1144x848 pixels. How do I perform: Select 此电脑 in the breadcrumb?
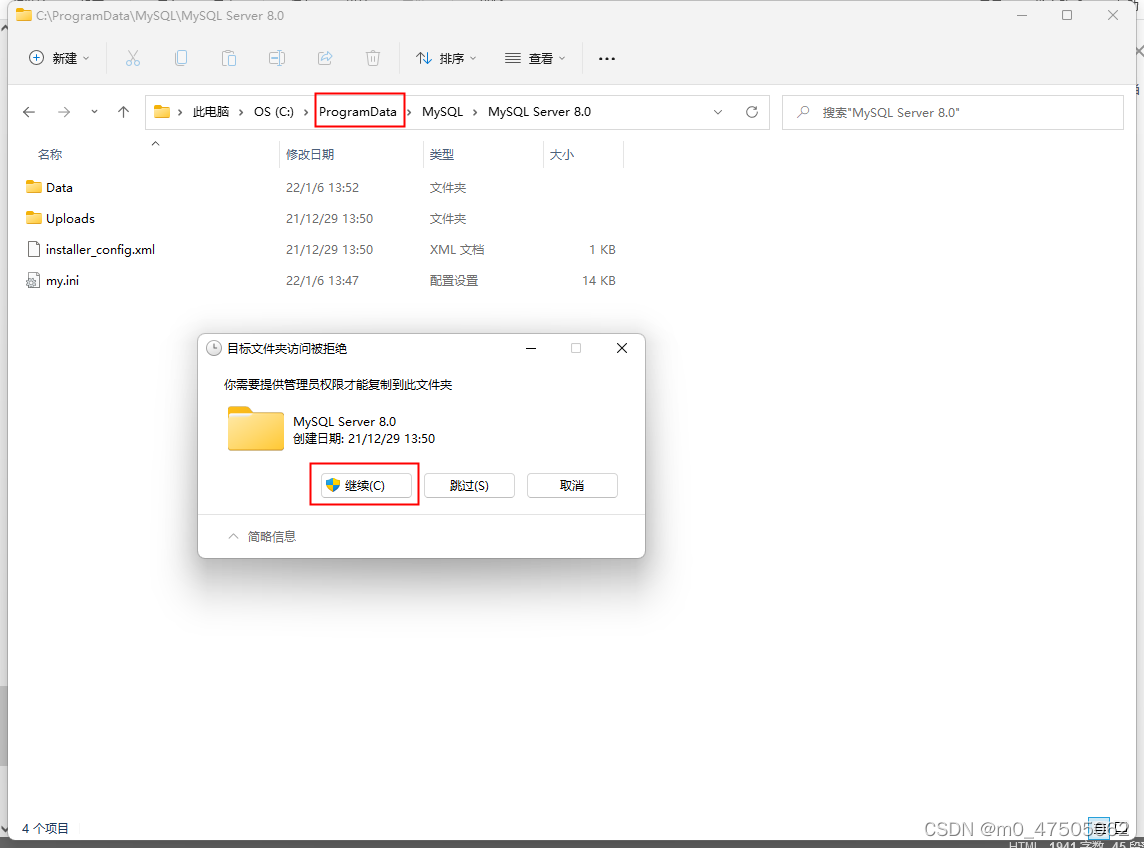coord(211,112)
